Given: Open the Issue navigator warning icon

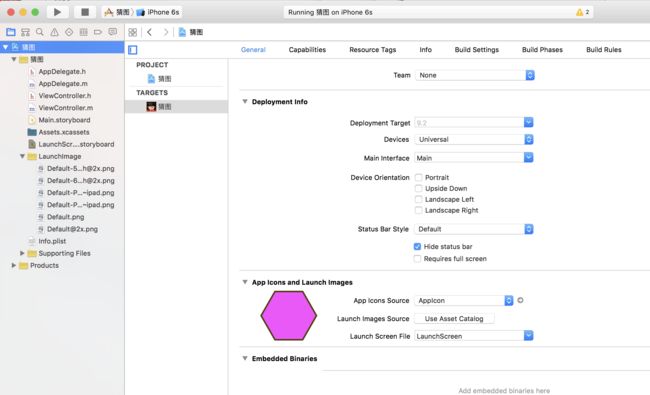Looking at the screenshot, I should click(x=54, y=32).
